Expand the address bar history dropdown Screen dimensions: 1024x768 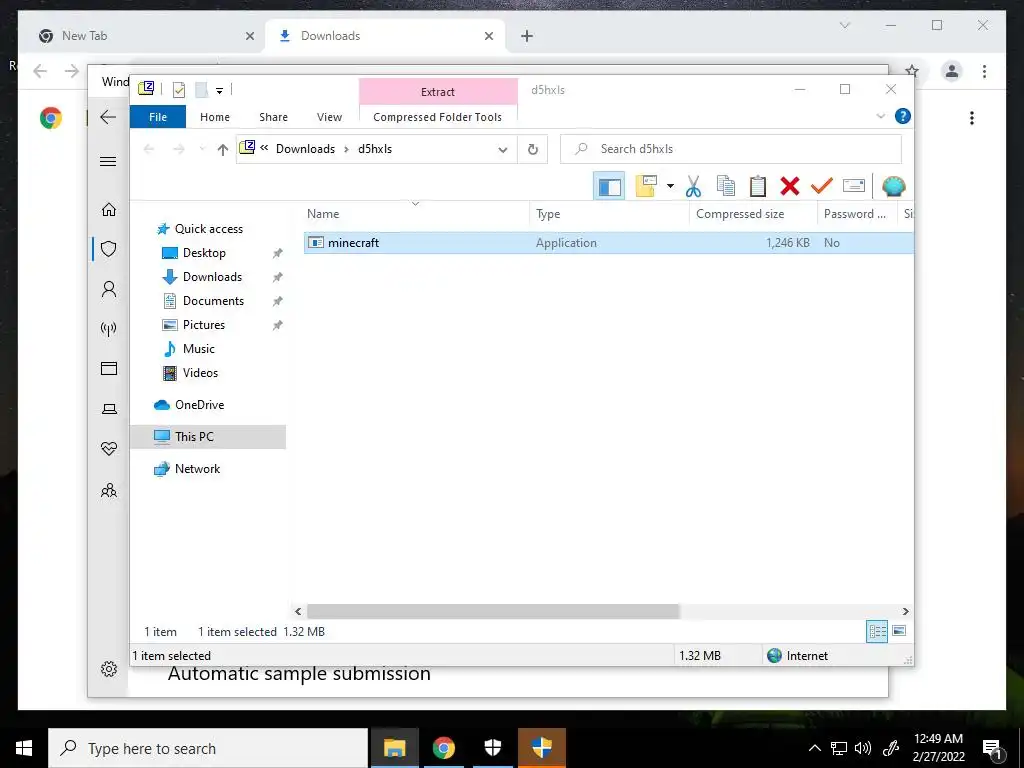coord(503,150)
